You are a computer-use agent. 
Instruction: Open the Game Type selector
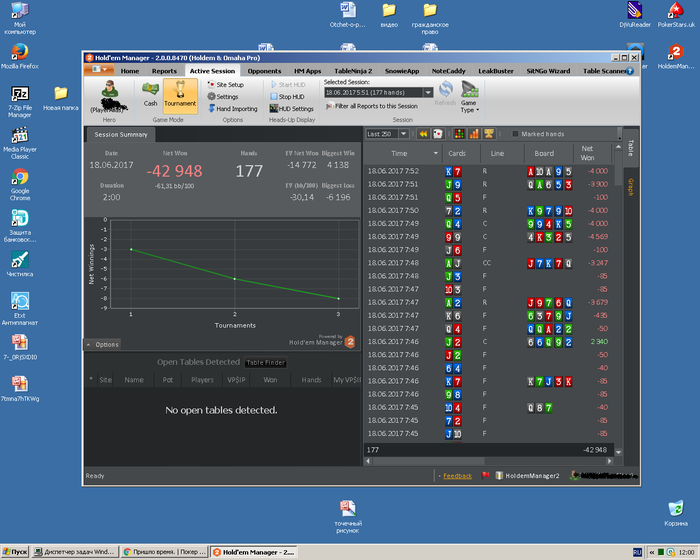[470, 97]
